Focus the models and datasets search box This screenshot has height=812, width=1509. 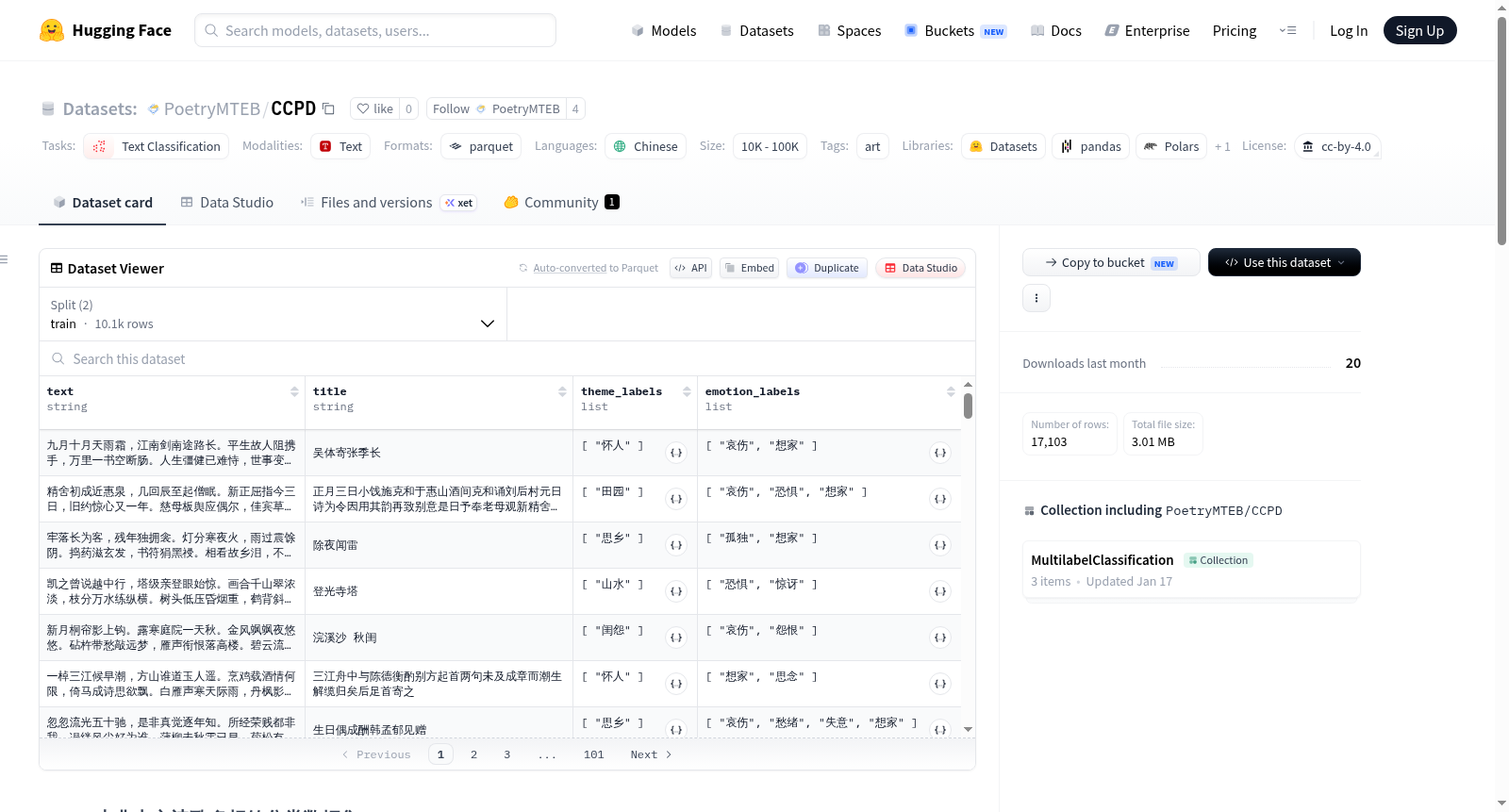(375, 30)
